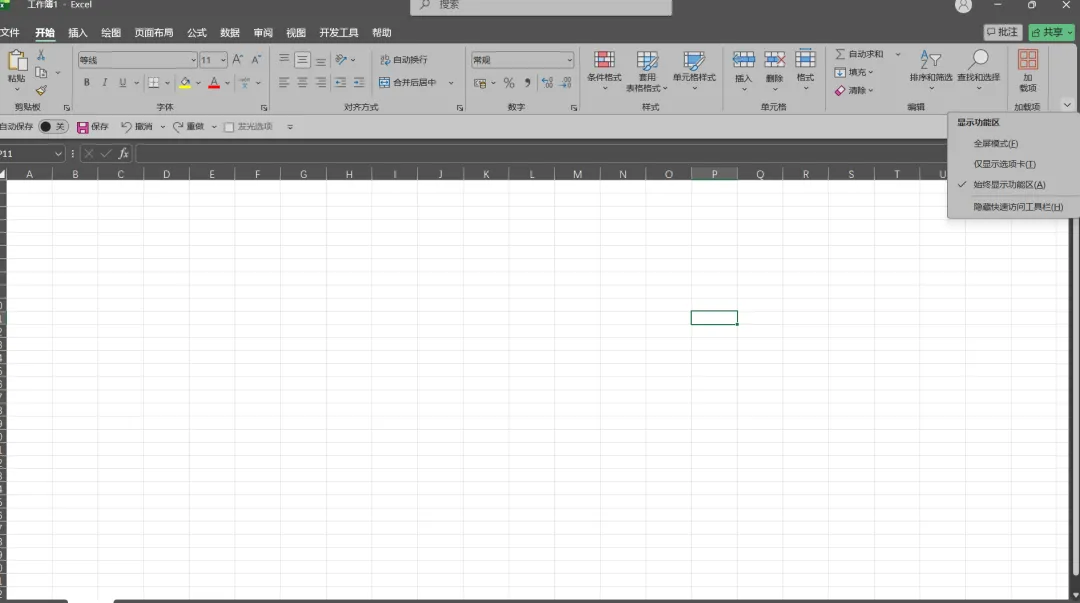Toggle AutoSave (自动保存) switch
Image resolution: width=1080 pixels, height=603 pixels.
click(53, 127)
